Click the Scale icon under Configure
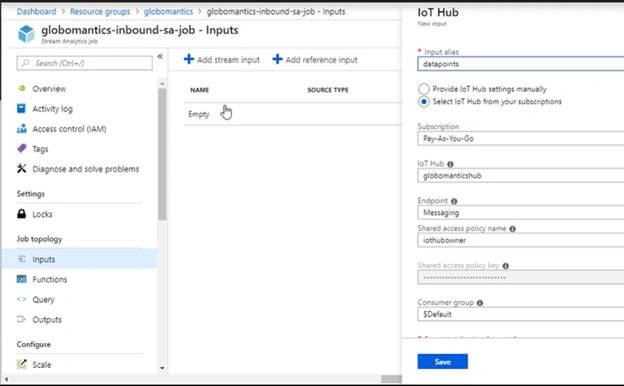The height and width of the screenshot is (386, 624). click(x=21, y=364)
